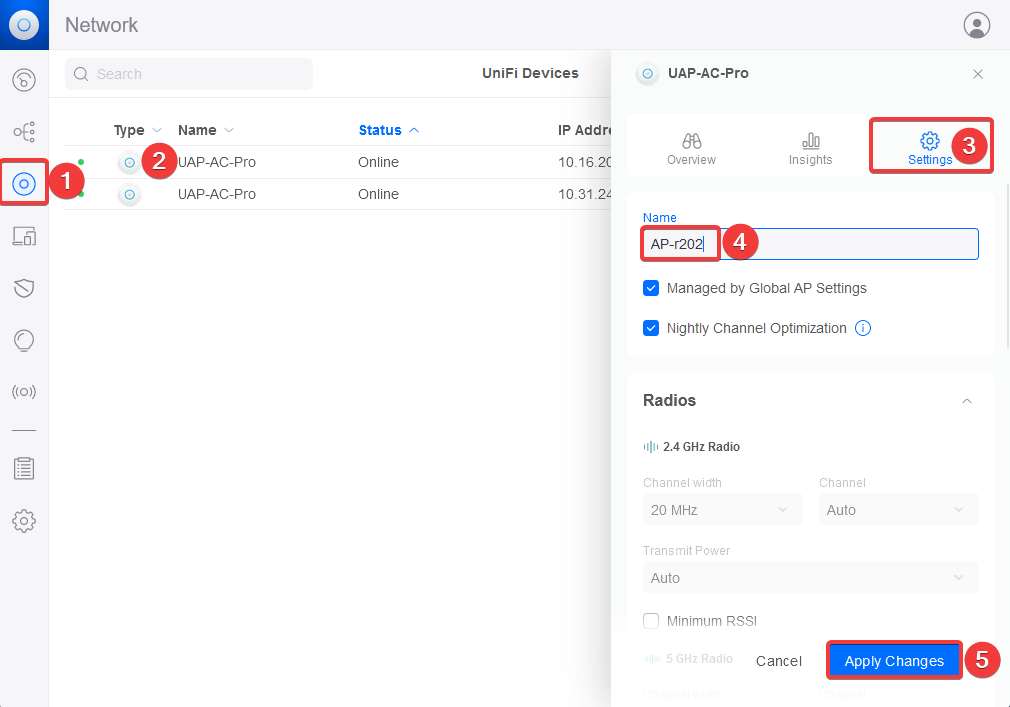Viewport: 1010px width, 707px height.
Task: Click the 2.4 GHz Radio waveform icon
Action: click(x=651, y=447)
